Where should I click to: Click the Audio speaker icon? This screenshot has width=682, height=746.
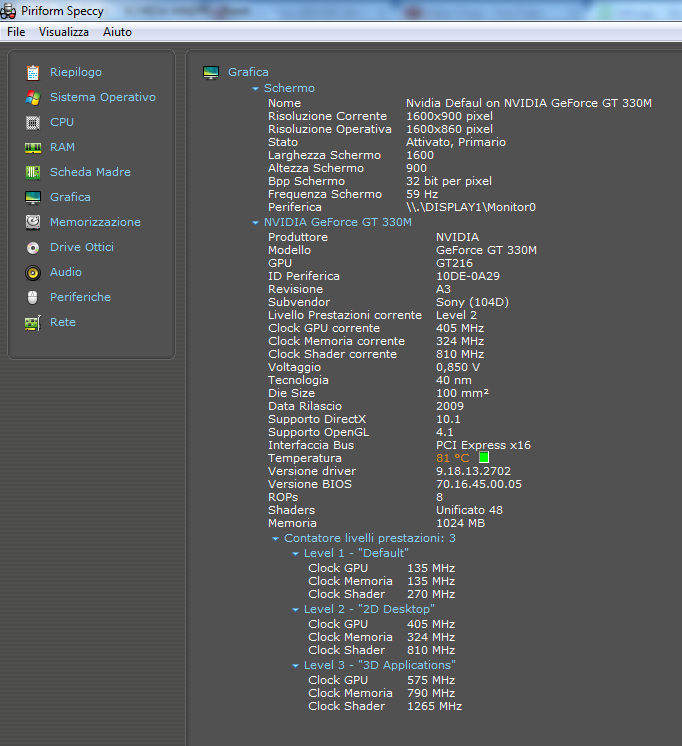(33, 273)
